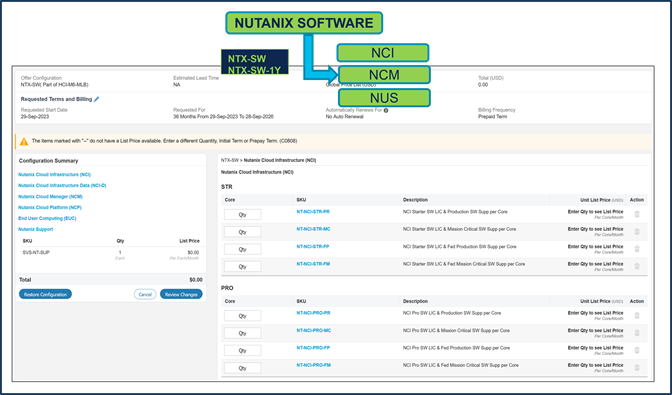This screenshot has height=395, width=672.
Task: Open info icon beside Automatically Renews For
Action: click(386, 111)
